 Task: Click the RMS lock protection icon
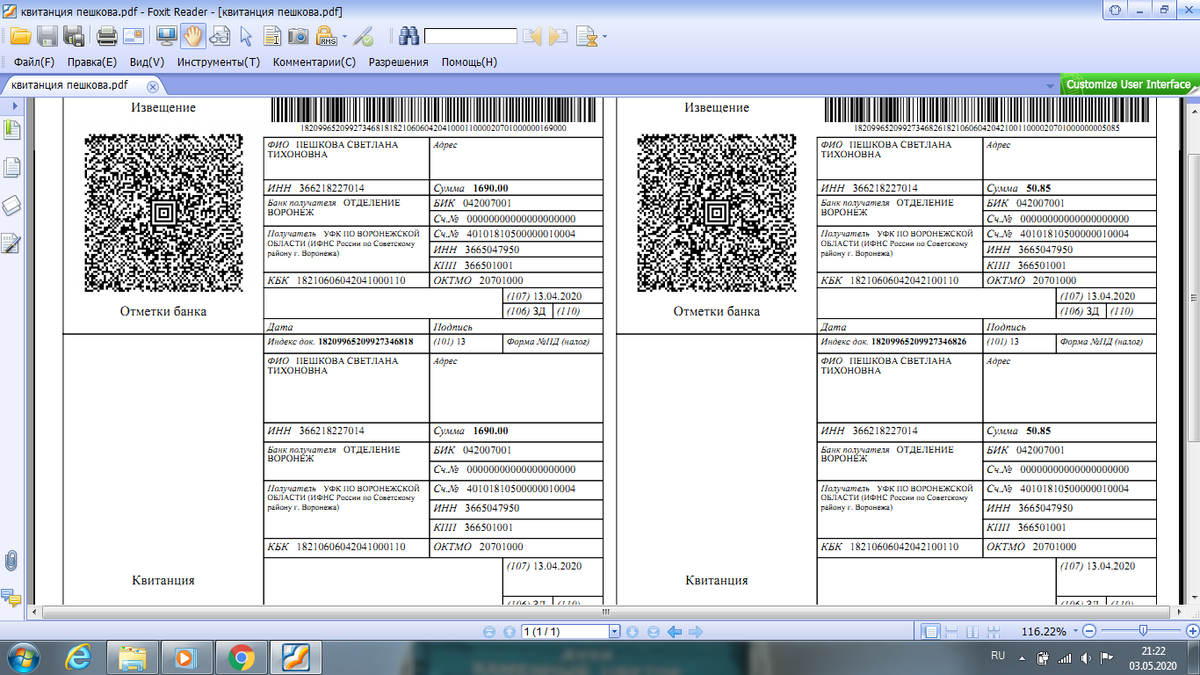(x=326, y=37)
